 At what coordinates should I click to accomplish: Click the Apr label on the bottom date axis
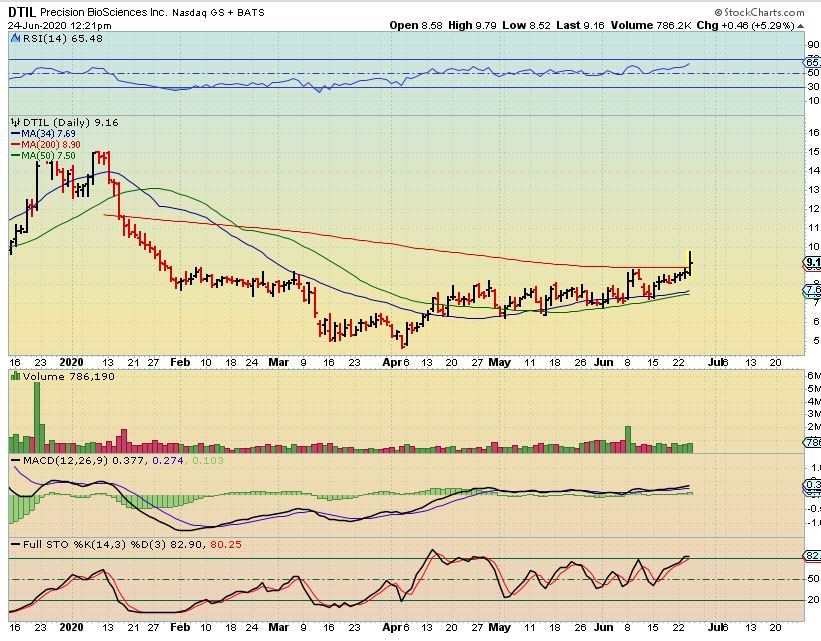[x=392, y=627]
